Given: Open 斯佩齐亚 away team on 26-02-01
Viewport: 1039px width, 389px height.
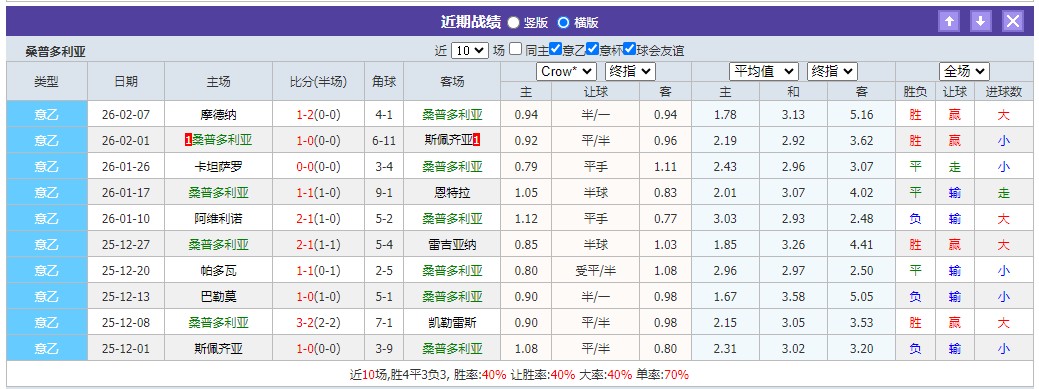Looking at the screenshot, I should coord(448,140).
